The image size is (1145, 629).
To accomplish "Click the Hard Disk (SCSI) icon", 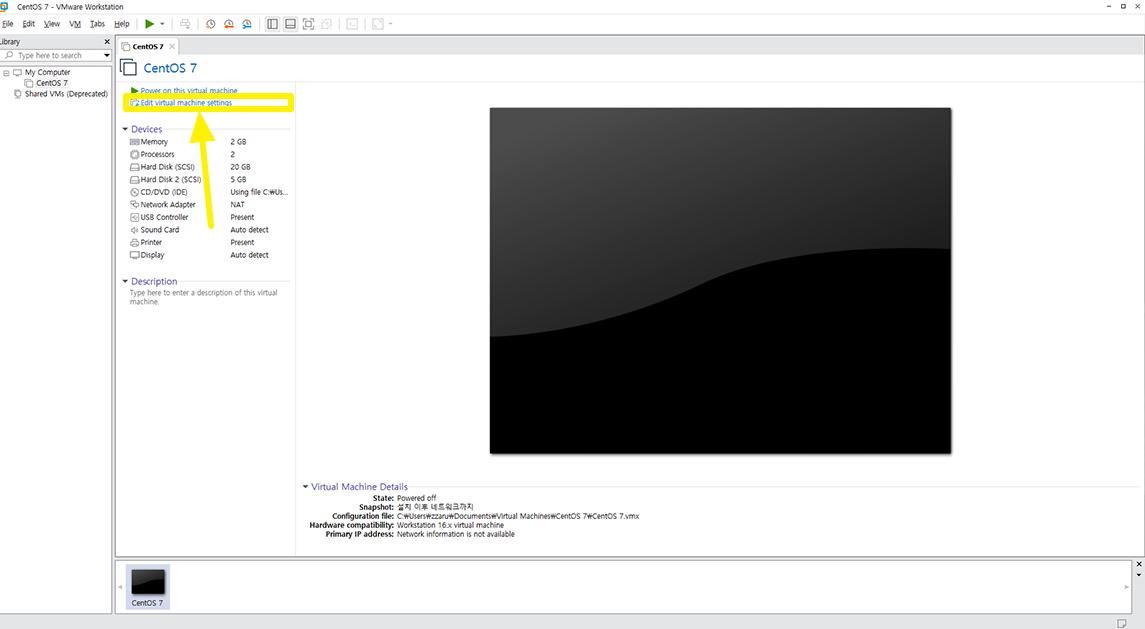I will tap(134, 167).
